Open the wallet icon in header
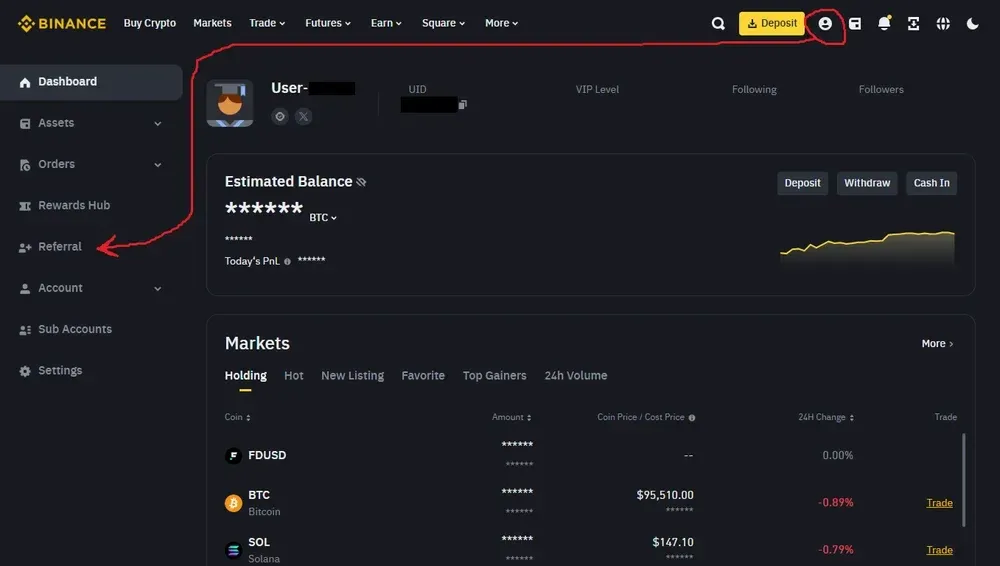Image resolution: width=1000 pixels, height=566 pixels. [855, 24]
